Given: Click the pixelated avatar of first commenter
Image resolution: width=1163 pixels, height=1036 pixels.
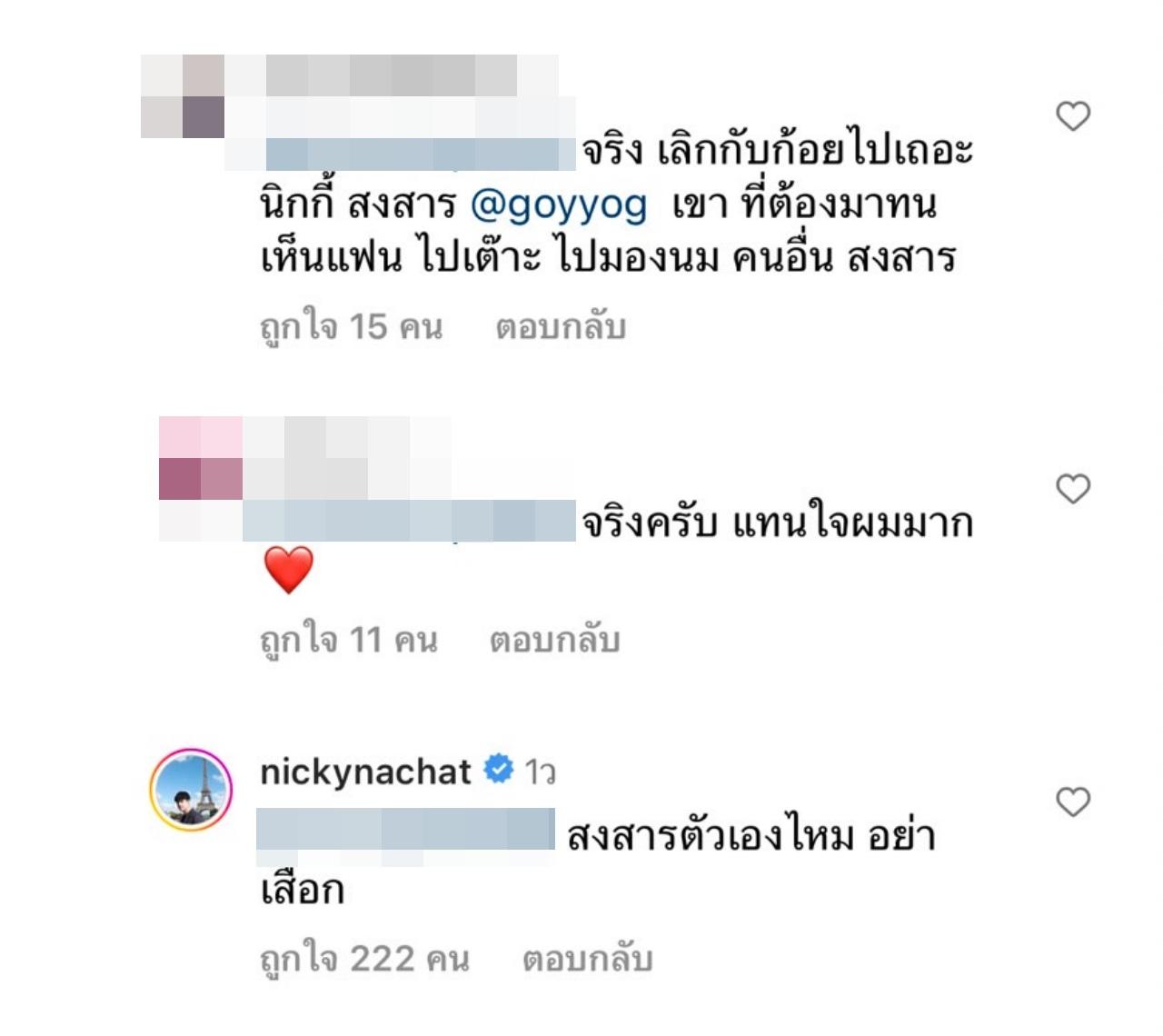Looking at the screenshot, I should click(x=183, y=96).
